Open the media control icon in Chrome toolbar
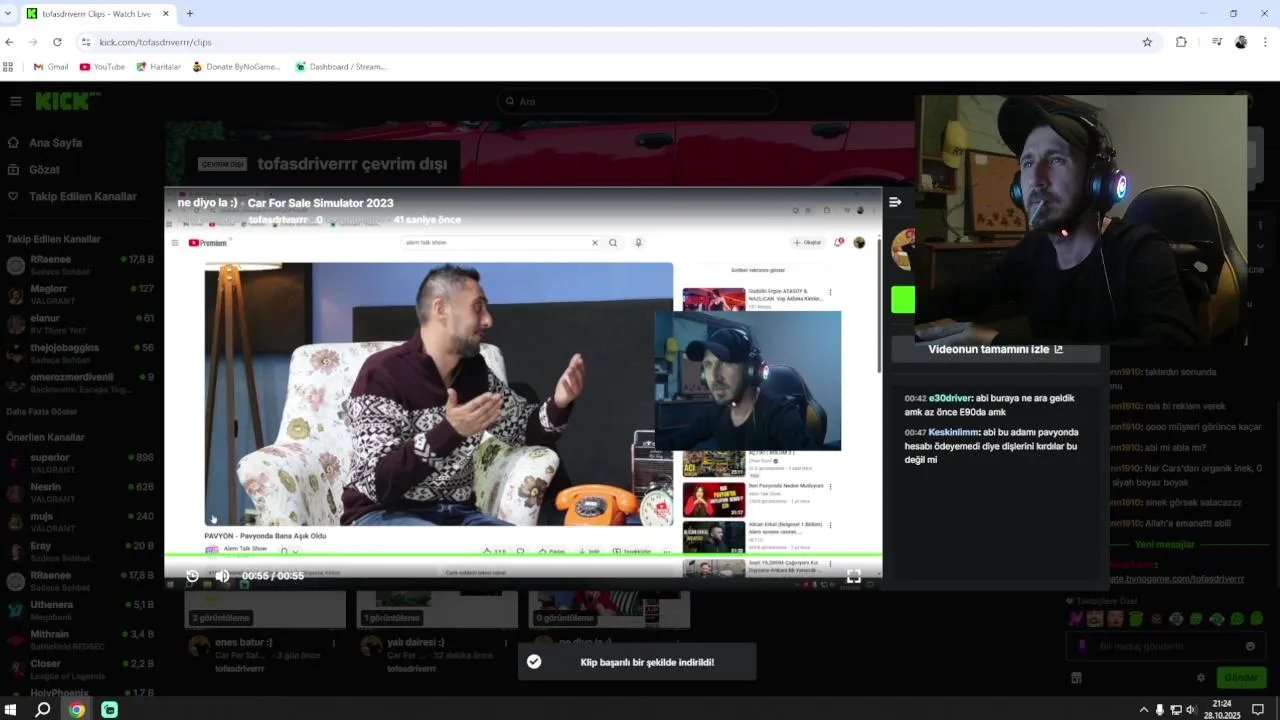 click(x=1216, y=42)
